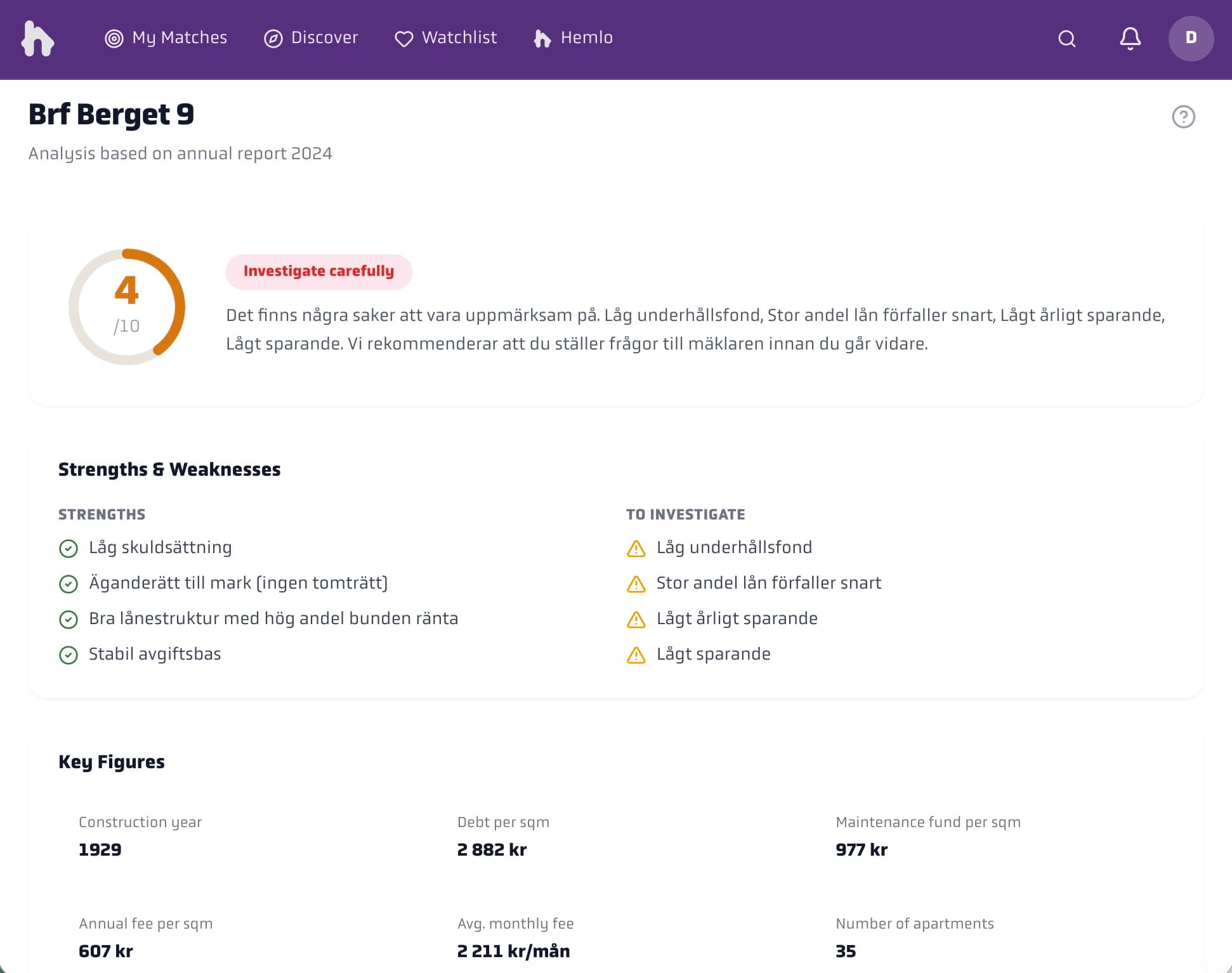This screenshot has height=973, width=1232.
Task: Click the 4/10 score progress ring
Action: [126, 305]
